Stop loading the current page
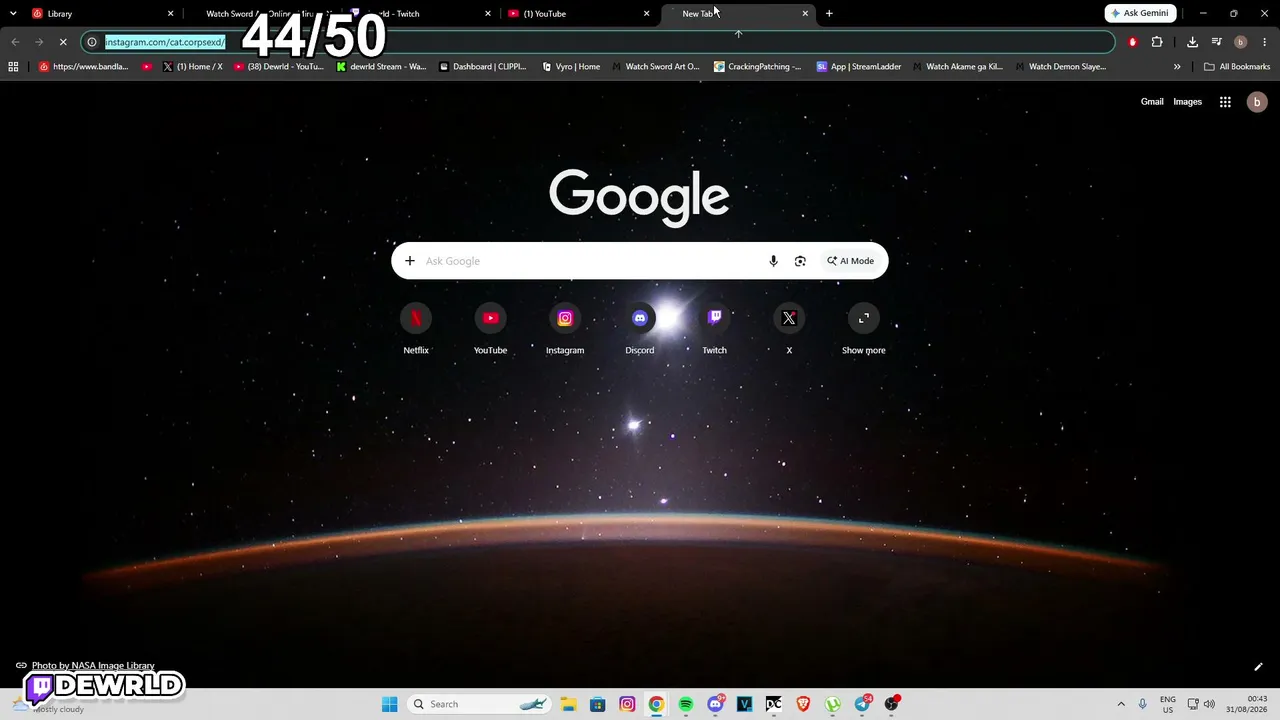1280x720 pixels. 63,42
